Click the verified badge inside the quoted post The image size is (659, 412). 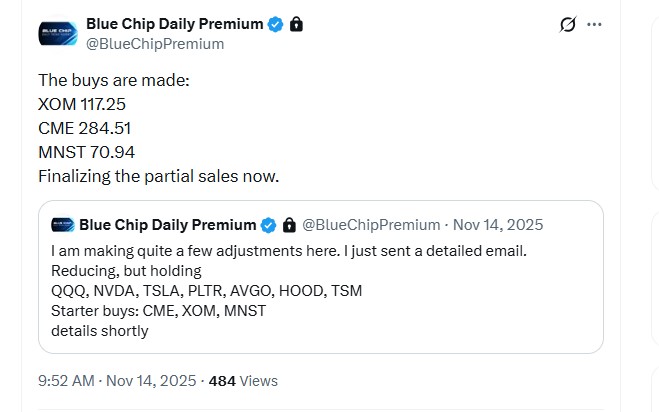click(269, 224)
